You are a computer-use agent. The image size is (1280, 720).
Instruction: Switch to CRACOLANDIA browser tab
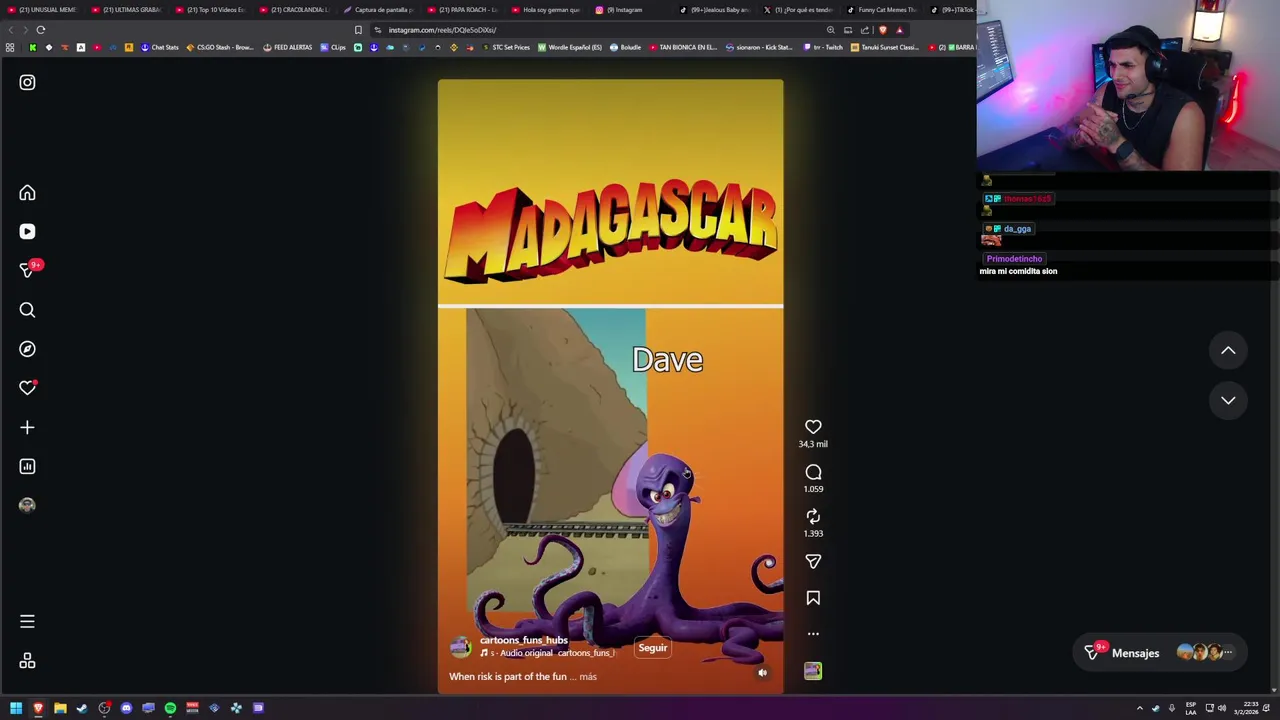pyautogui.click(x=294, y=10)
